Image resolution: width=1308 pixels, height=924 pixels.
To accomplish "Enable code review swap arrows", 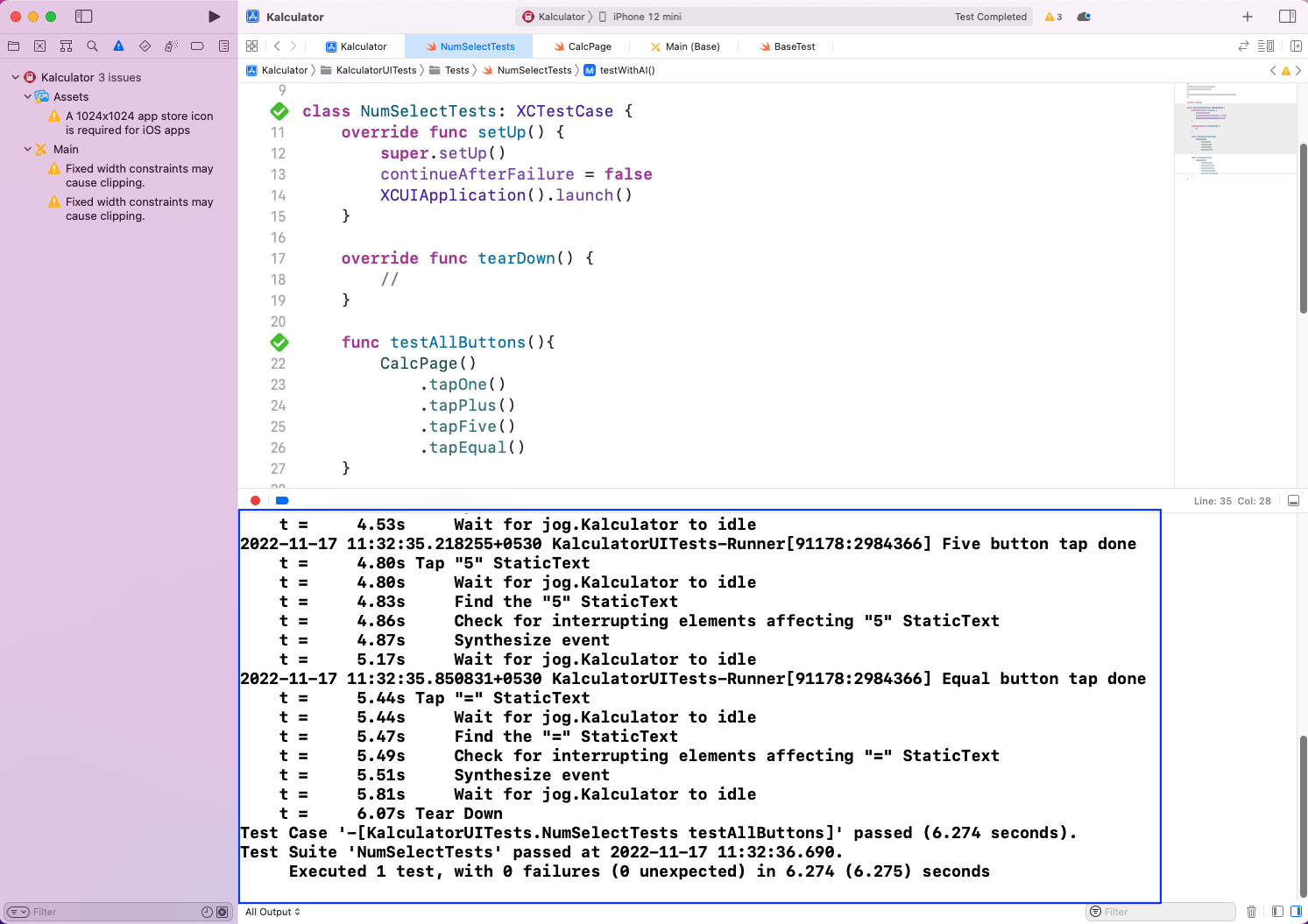I will [x=1243, y=46].
